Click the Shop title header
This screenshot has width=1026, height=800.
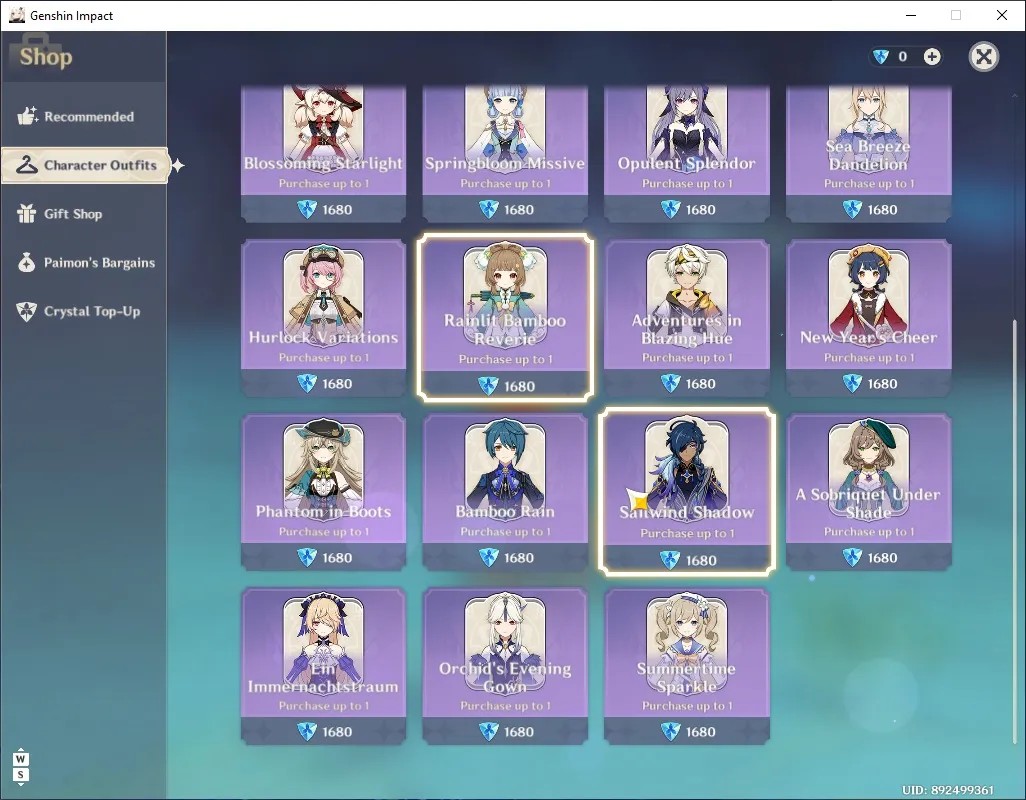[46, 57]
